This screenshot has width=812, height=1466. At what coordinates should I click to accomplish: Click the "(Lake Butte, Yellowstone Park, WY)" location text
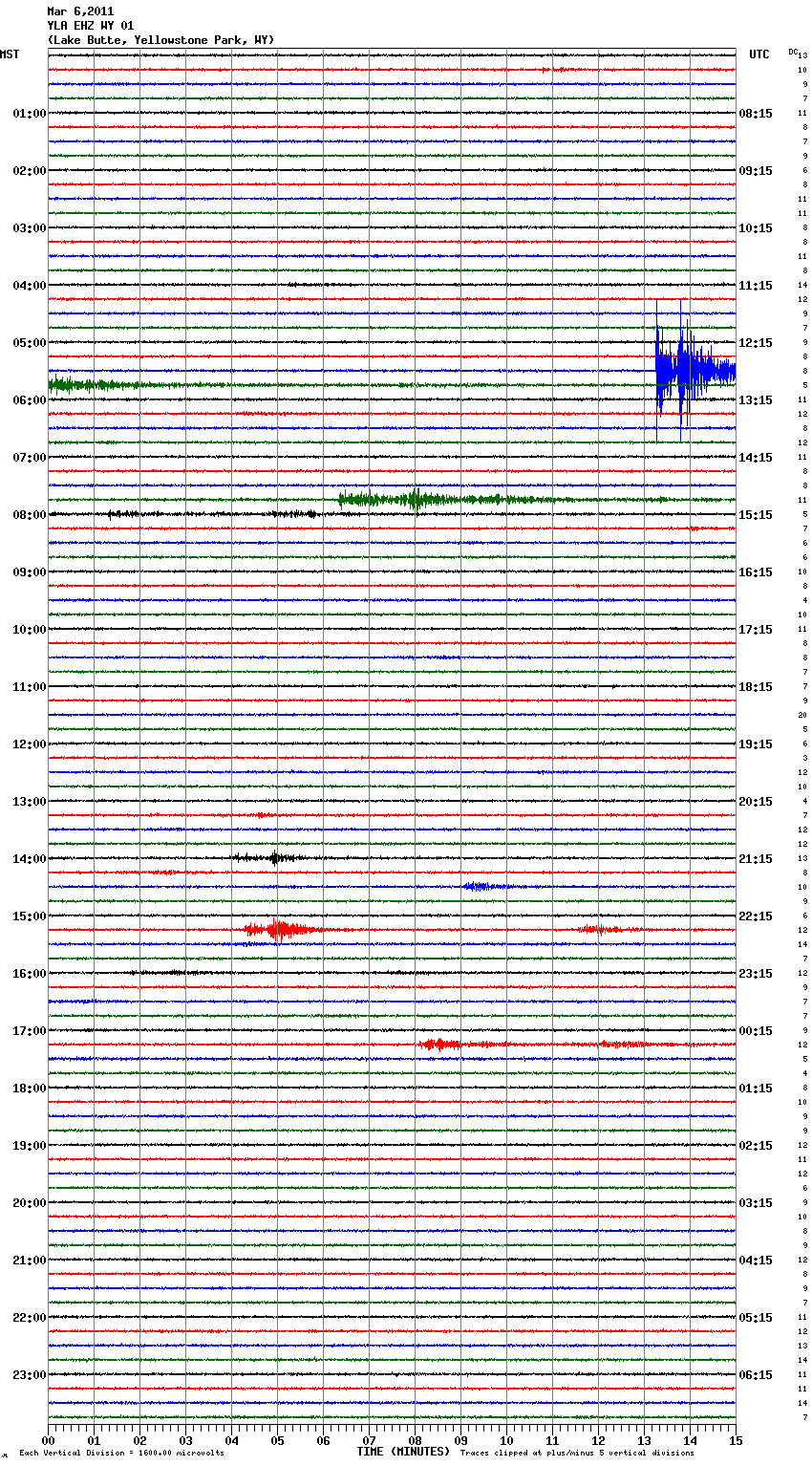pyautogui.click(x=160, y=40)
